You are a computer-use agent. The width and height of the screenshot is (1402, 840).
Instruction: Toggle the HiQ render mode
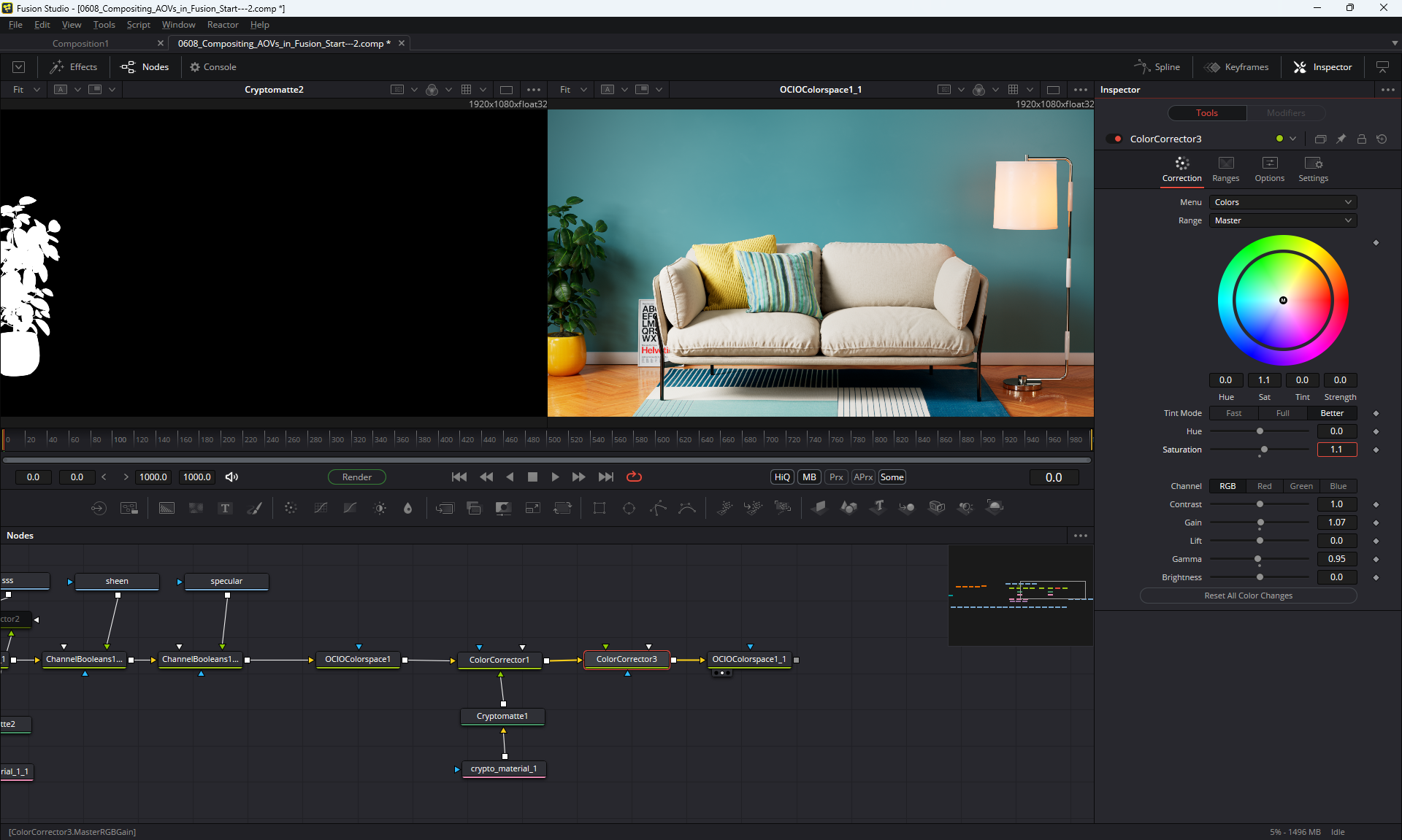point(782,477)
